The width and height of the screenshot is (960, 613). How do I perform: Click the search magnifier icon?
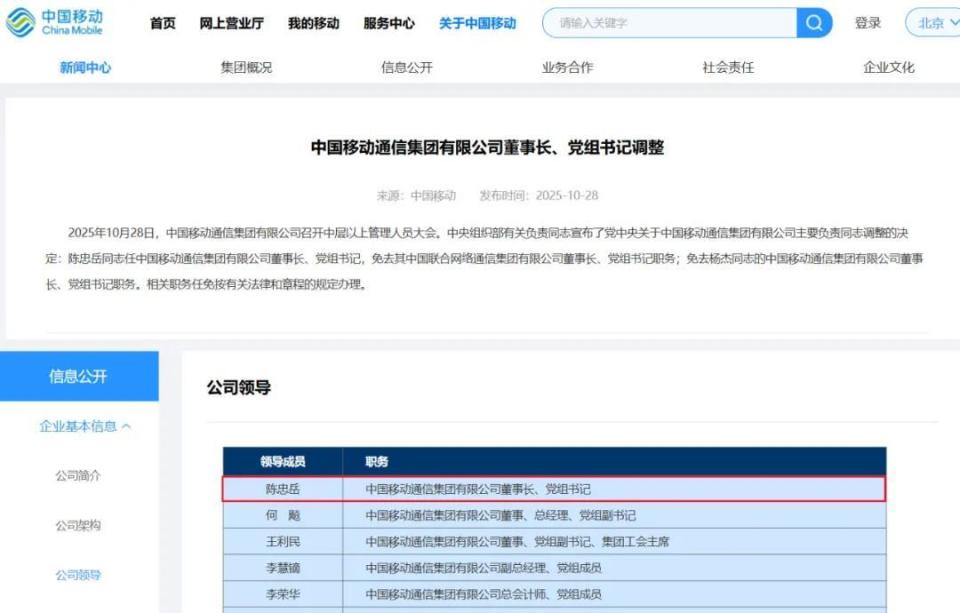click(x=813, y=21)
